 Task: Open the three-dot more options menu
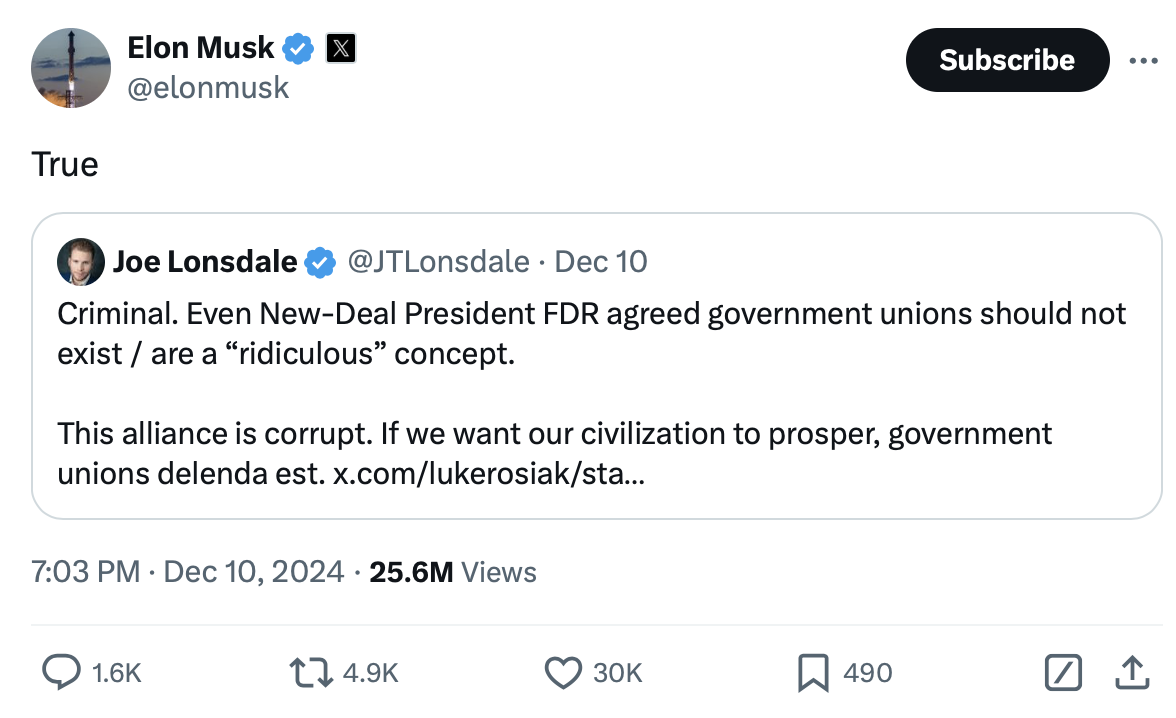click(1142, 61)
